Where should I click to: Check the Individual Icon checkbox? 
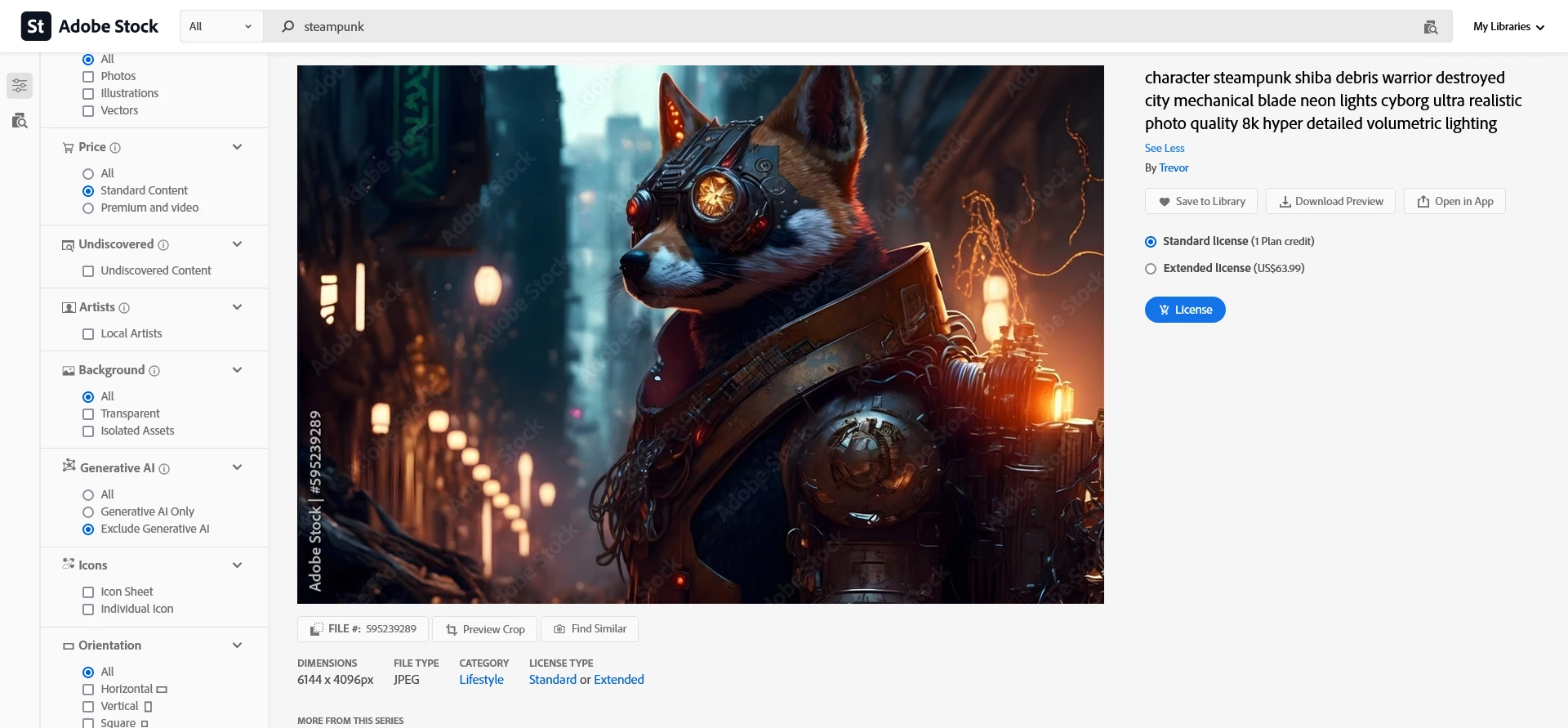(88, 610)
